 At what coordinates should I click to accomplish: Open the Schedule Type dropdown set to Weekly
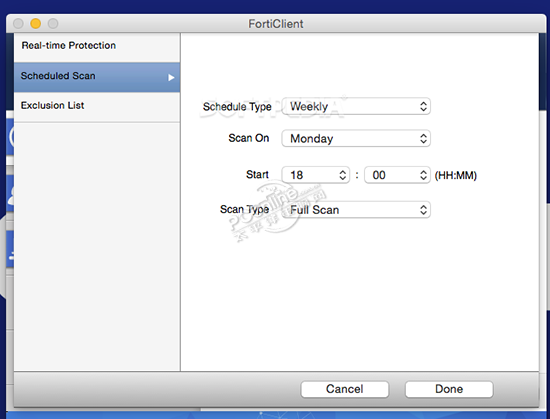tap(356, 106)
